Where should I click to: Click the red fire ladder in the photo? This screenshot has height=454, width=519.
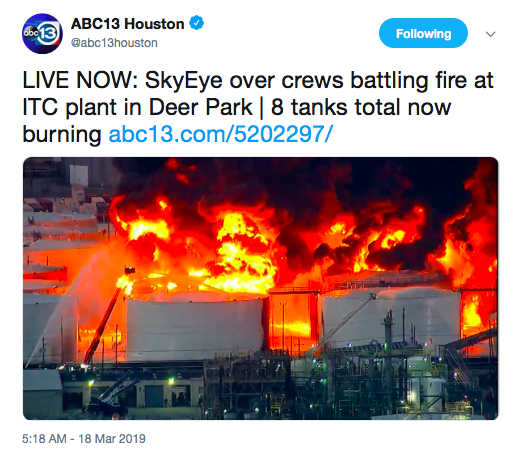pos(107,317)
